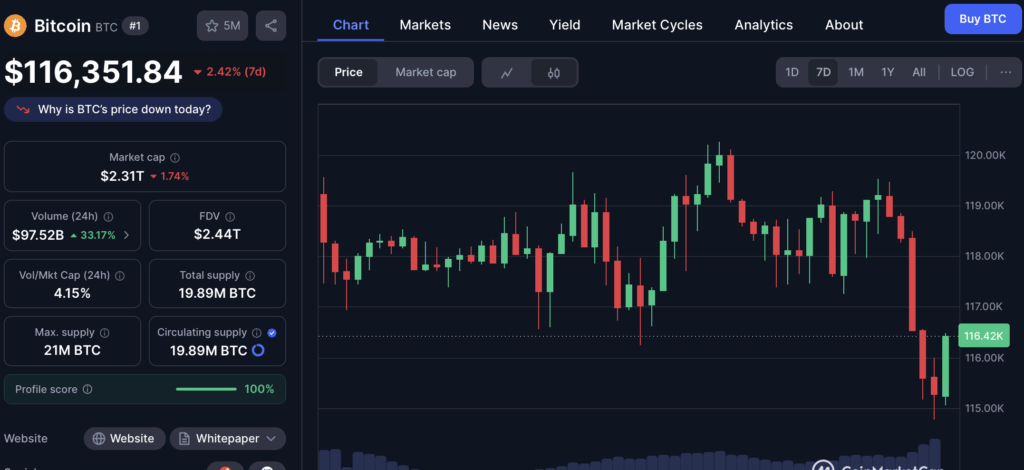Click the $97.52B volume value
1024x470 pixels.
point(38,235)
